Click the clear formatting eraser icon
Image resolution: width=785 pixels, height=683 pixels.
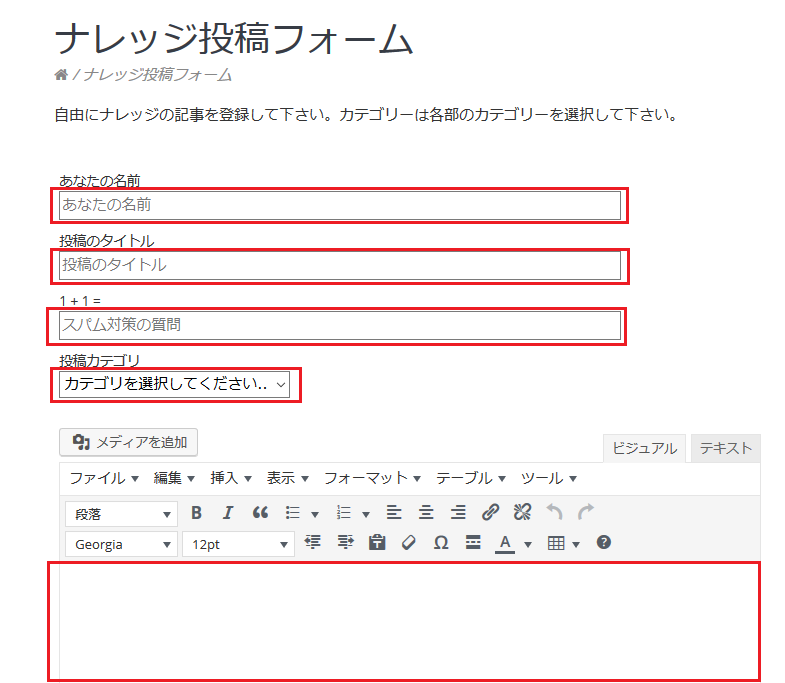pos(408,543)
